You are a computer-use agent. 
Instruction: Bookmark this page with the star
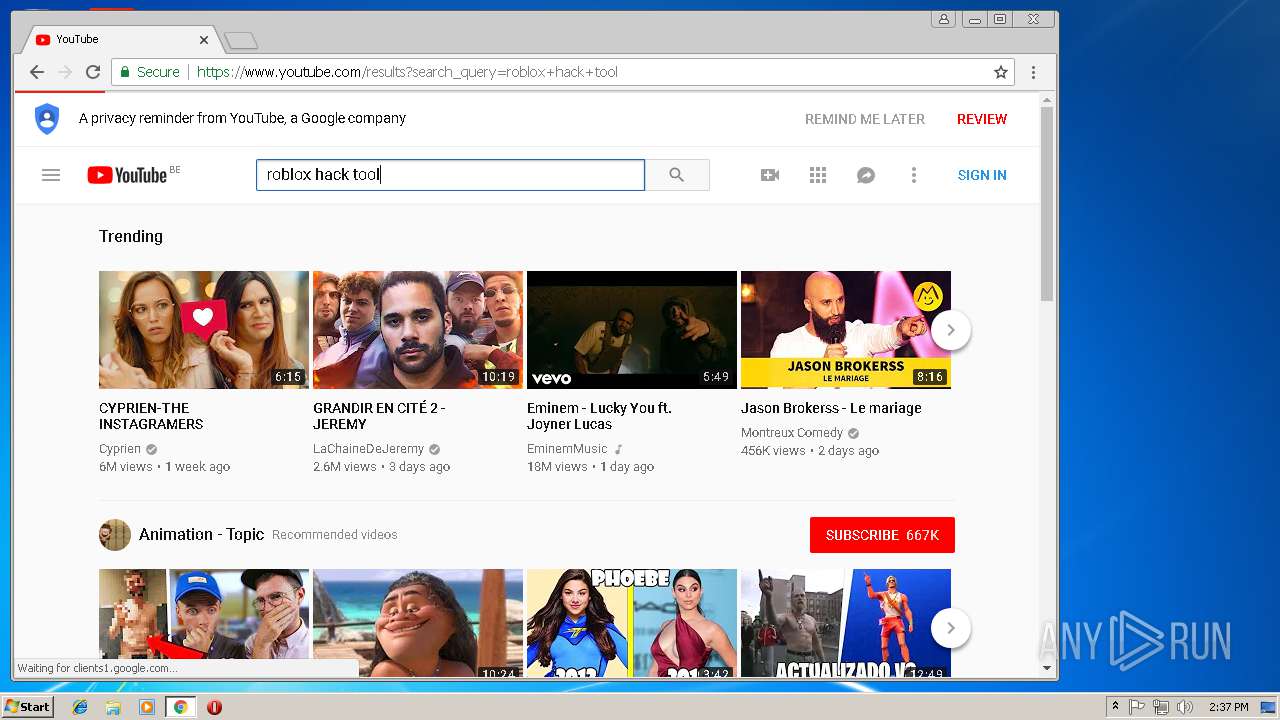coord(1000,72)
